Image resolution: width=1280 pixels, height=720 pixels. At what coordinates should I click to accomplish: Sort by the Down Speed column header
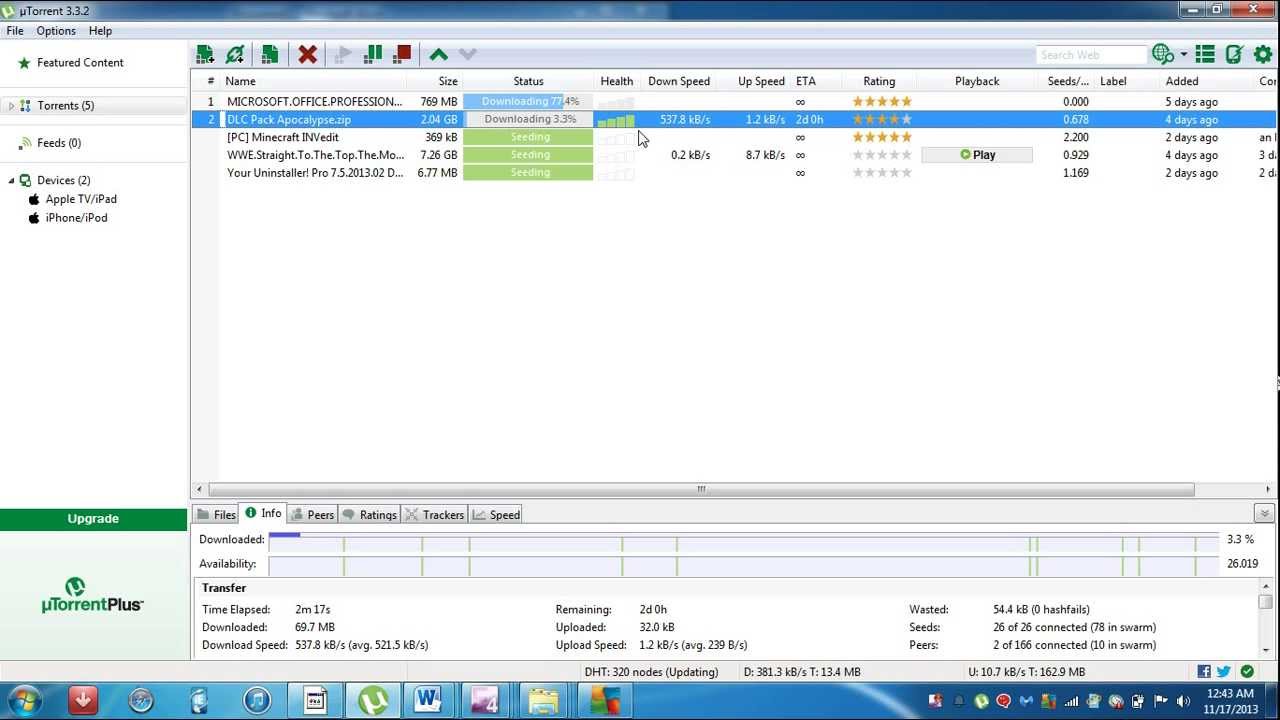pyautogui.click(x=678, y=81)
